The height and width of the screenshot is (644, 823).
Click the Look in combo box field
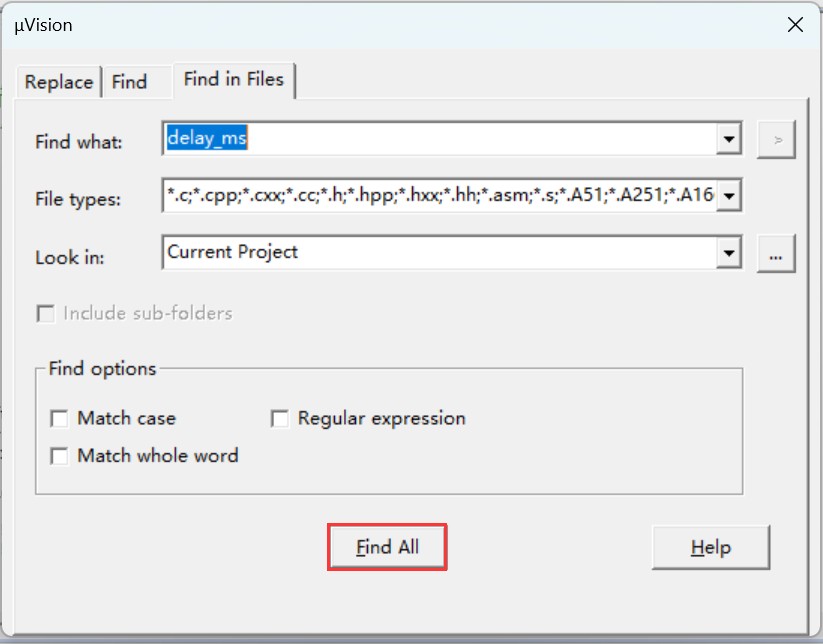click(x=440, y=252)
